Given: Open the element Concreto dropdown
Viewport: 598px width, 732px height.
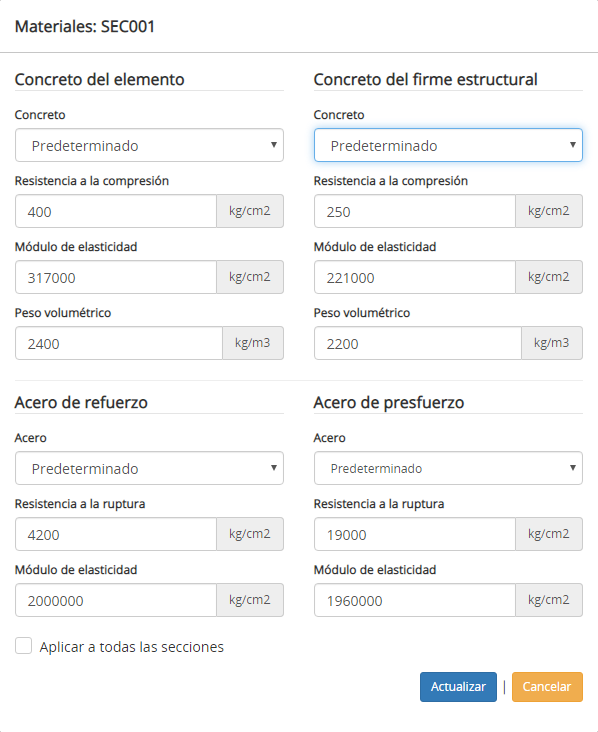Looking at the screenshot, I should 149,145.
